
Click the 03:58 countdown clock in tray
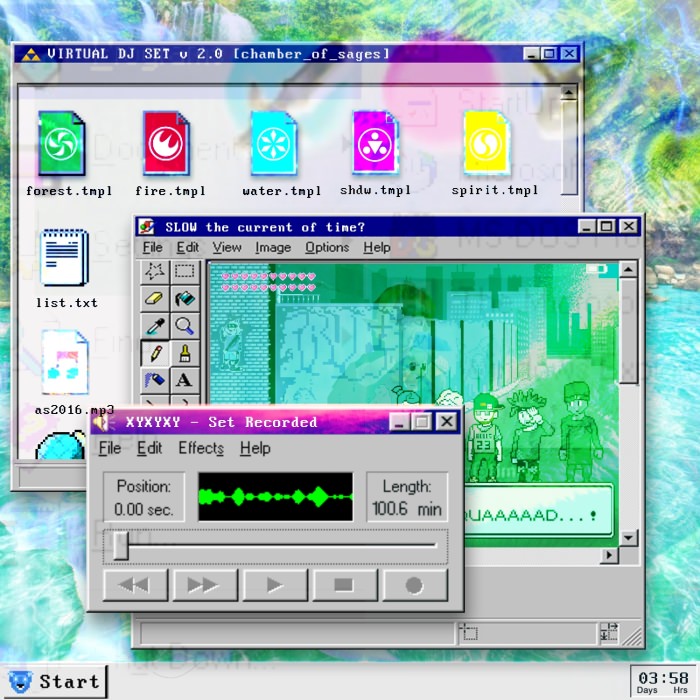[x=663, y=683]
